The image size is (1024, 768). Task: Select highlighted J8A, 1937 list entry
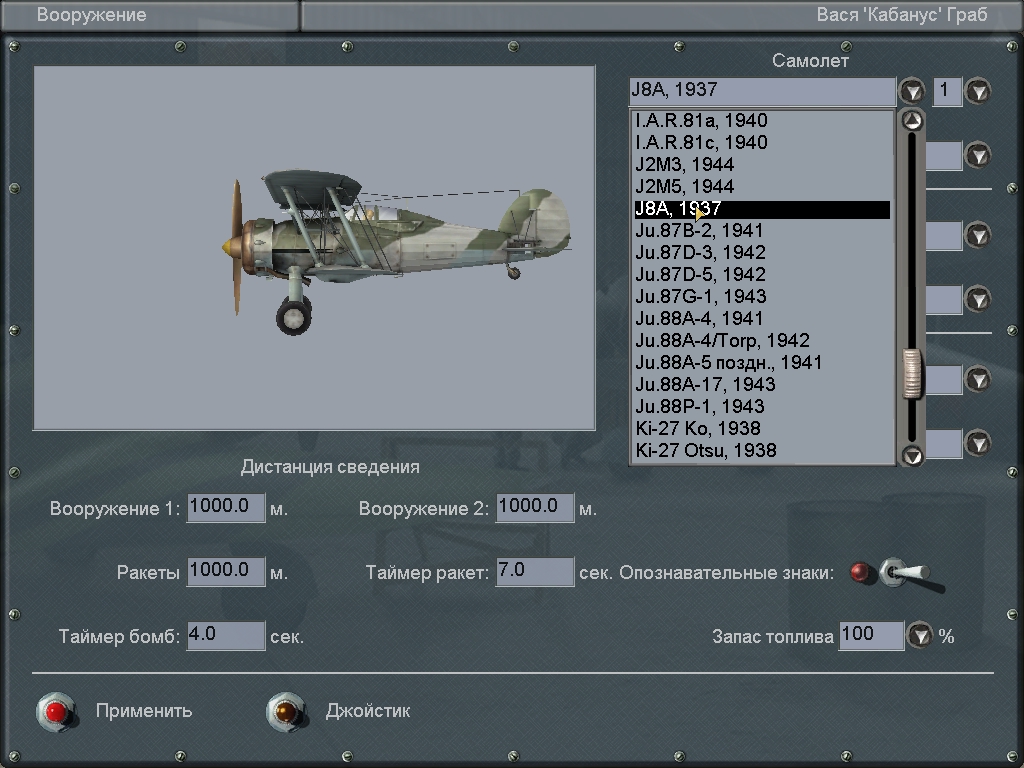tap(762, 209)
